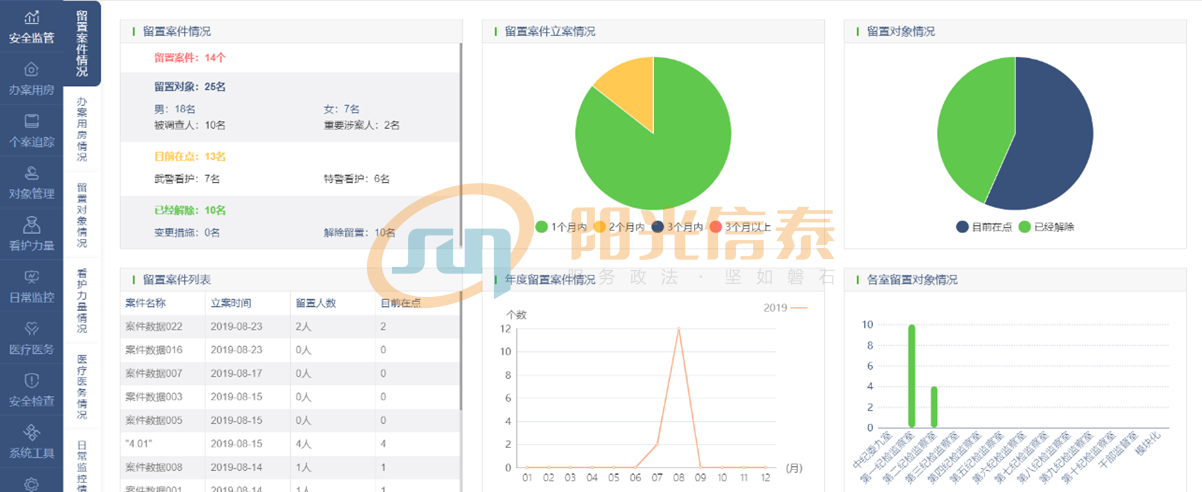Select the yellow slice of 留置案件立案情况 pie

click(630, 95)
